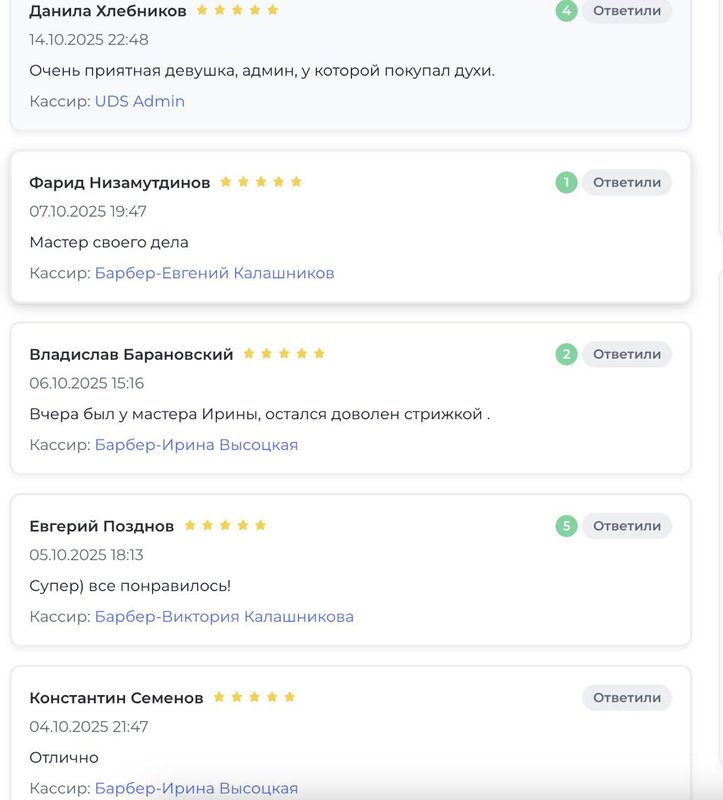Click the reviewer name Константин Семенов

116,698
